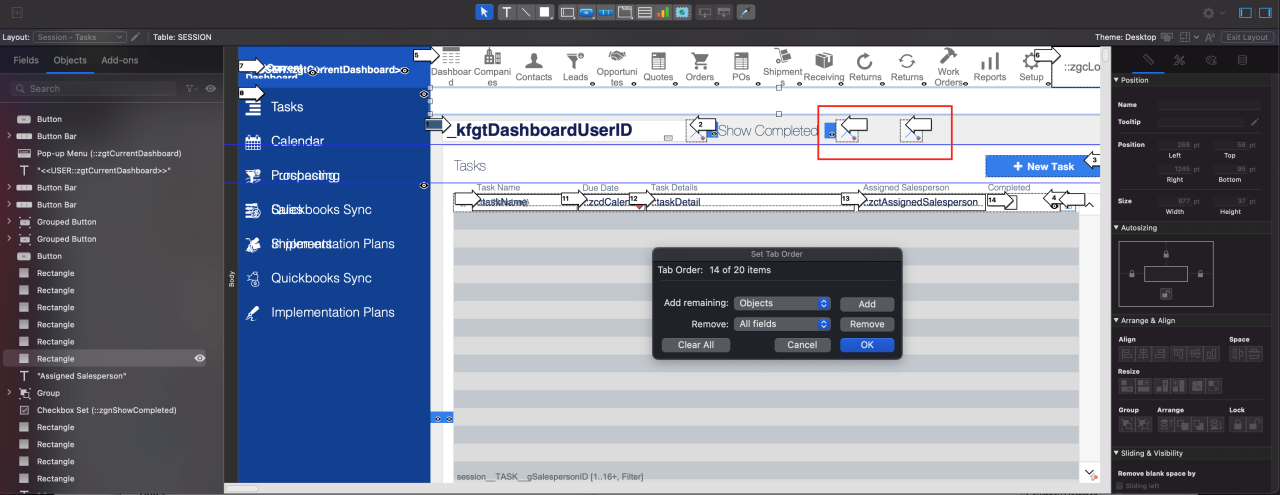1280x495 pixels.
Task: Click Clear All in tab order dialog
Action: [696, 345]
